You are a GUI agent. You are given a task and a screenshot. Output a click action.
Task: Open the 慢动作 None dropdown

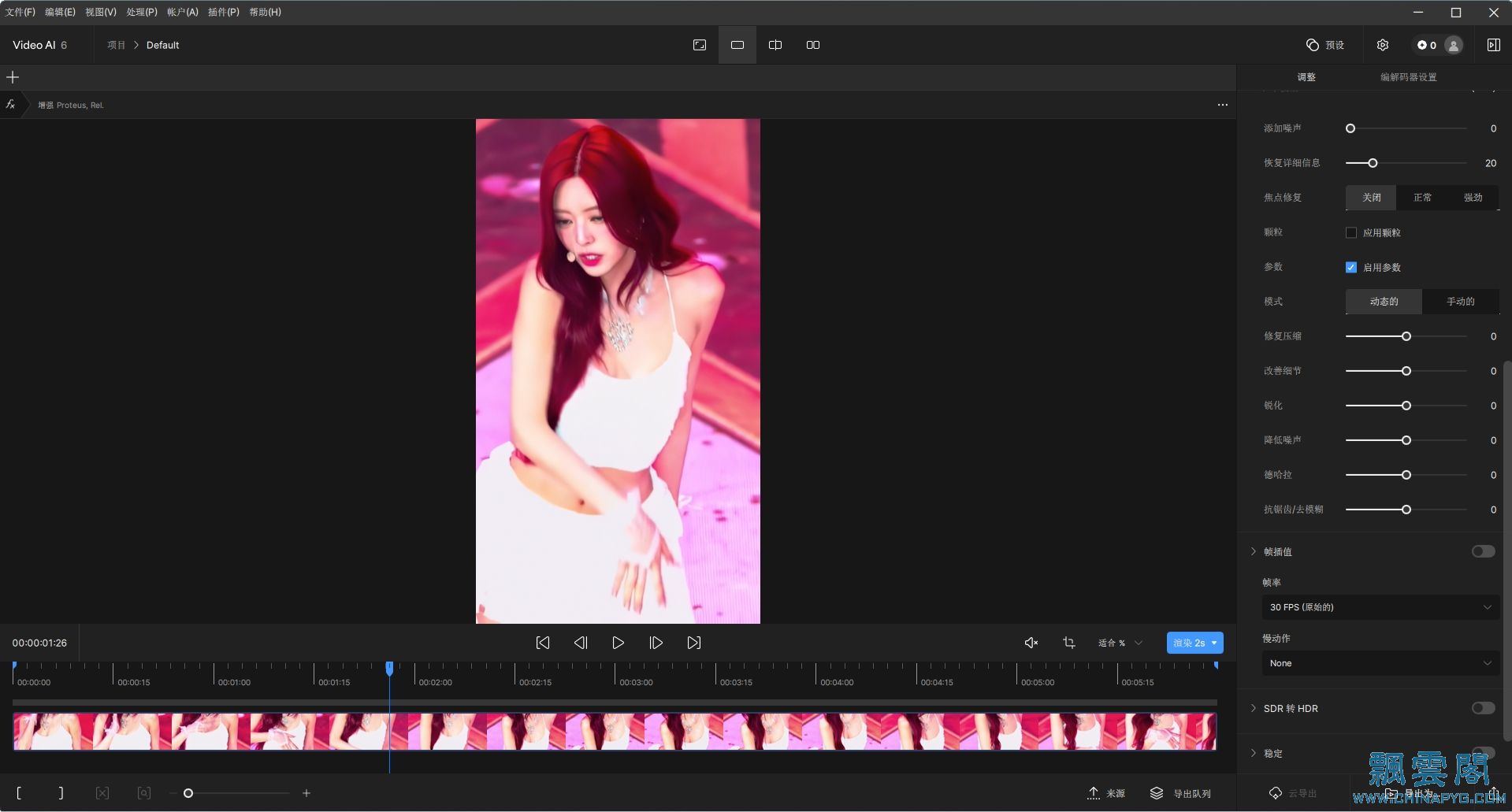1380,663
